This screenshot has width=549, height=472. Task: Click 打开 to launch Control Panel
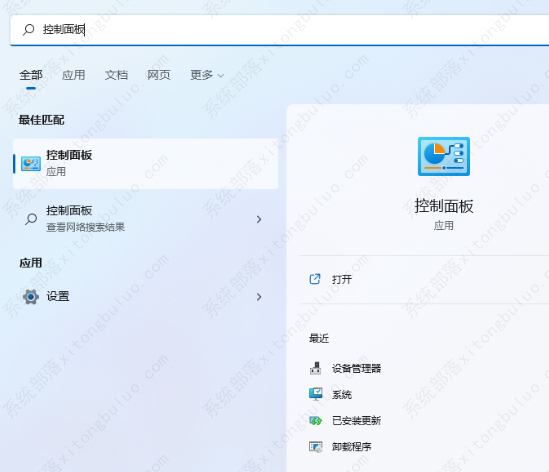pyautogui.click(x=342, y=279)
